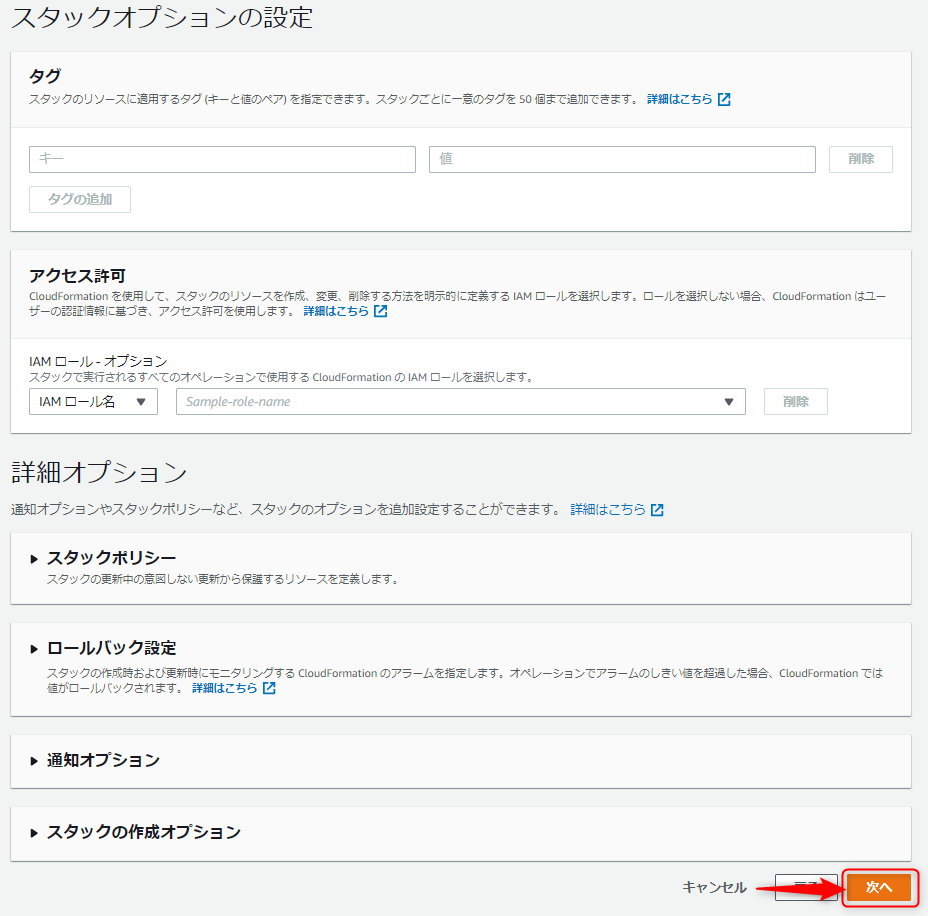Click 削除 button next to IAM role
This screenshot has width=928, height=916.
pyautogui.click(x=795, y=402)
